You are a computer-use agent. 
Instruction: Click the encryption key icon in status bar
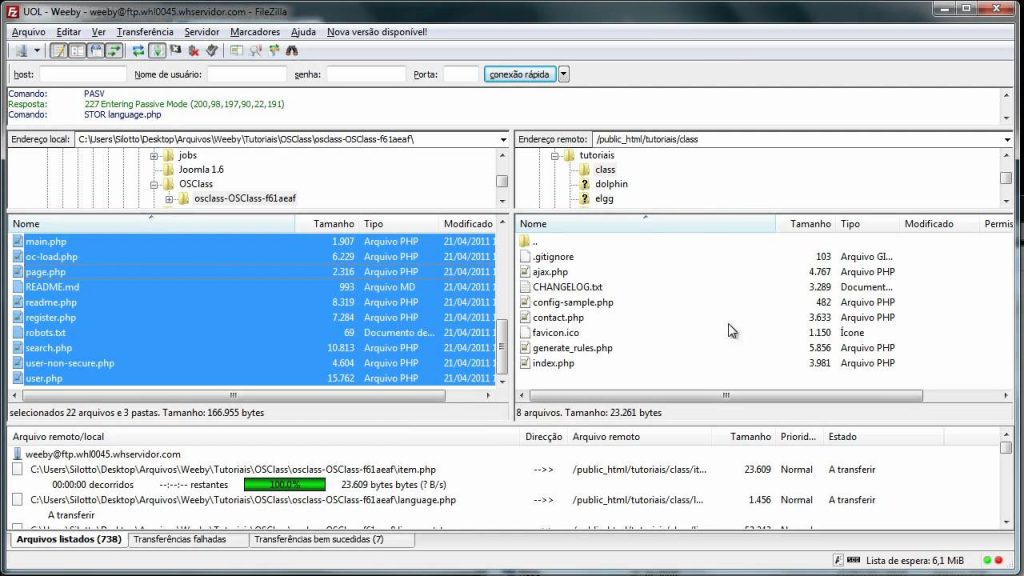point(838,560)
